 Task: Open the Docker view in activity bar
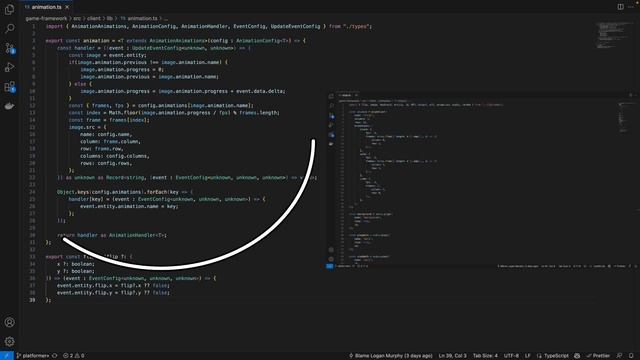pyautogui.click(x=9, y=106)
